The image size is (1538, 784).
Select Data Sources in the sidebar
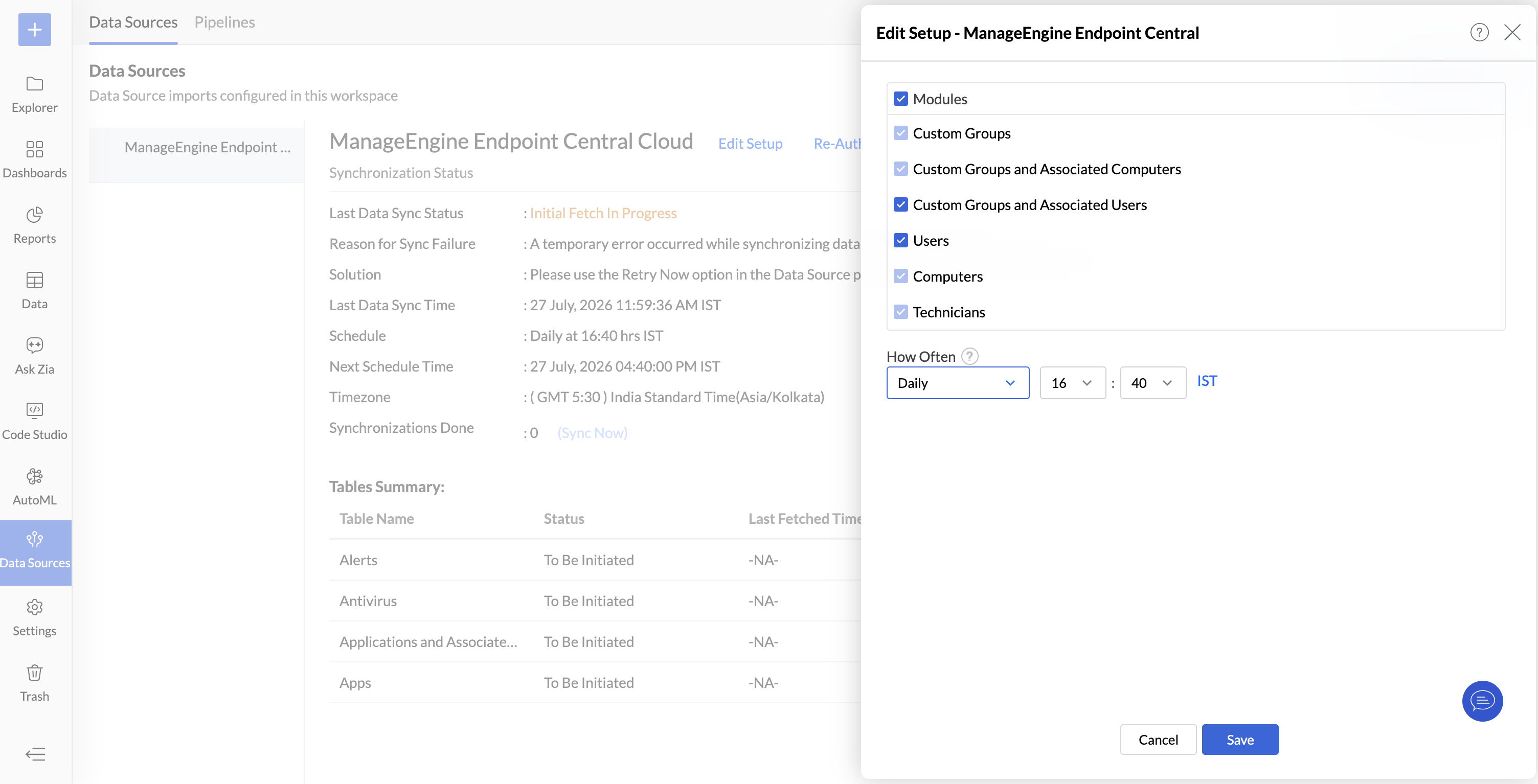[35, 552]
